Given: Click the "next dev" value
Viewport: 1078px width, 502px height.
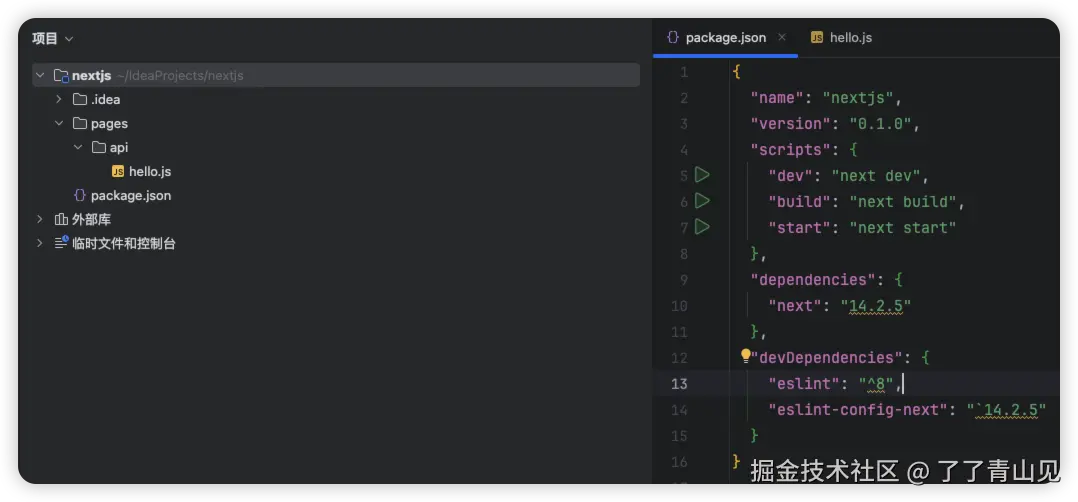Looking at the screenshot, I should [876, 176].
